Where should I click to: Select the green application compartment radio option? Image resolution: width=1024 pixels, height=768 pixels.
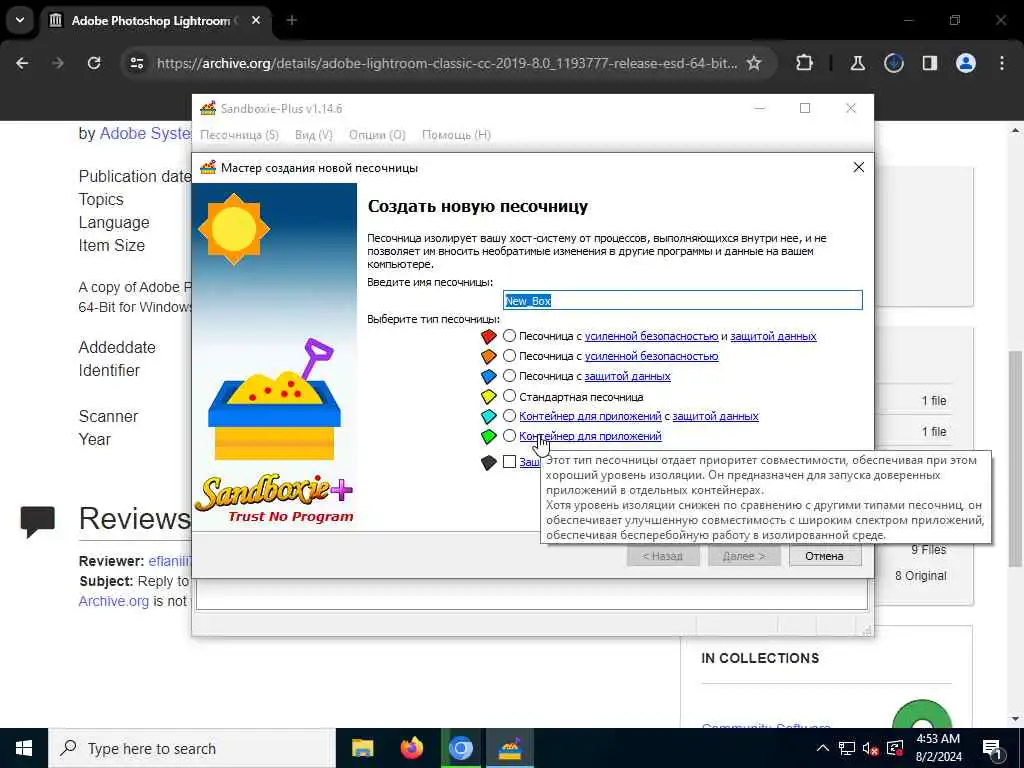point(509,436)
